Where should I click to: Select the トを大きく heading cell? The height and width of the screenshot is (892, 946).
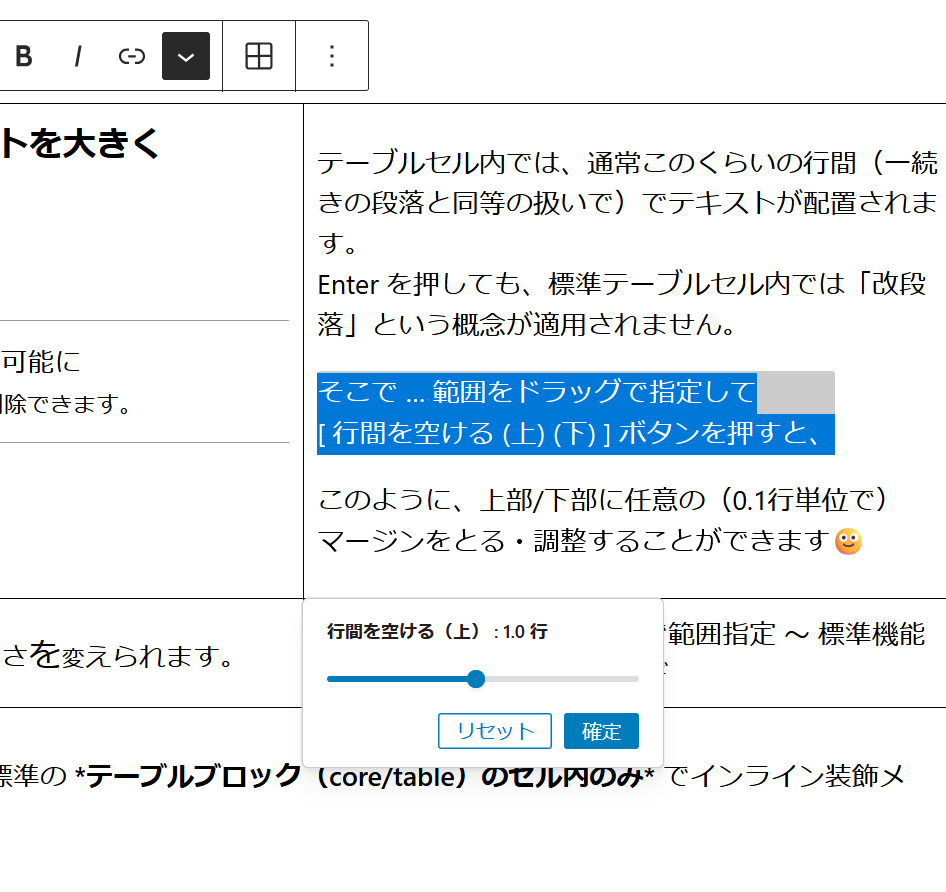[80, 145]
